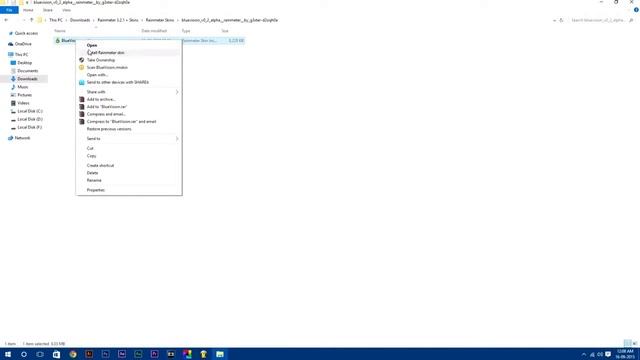Open the View ribbon tab
This screenshot has width=640, height=360.
click(67, 10)
